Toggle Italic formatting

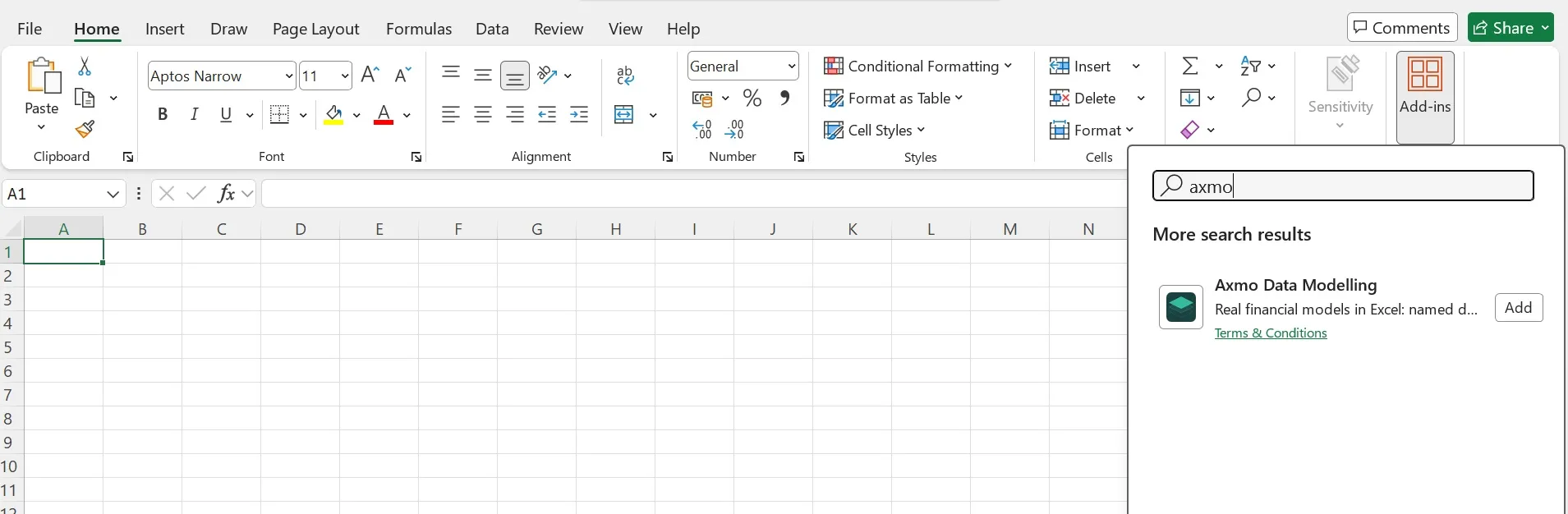[195, 114]
